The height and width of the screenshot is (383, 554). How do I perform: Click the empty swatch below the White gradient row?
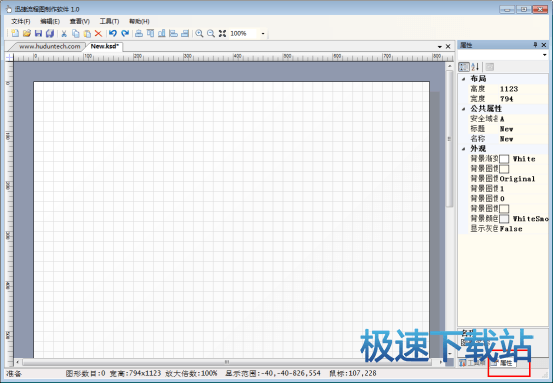[504, 169]
